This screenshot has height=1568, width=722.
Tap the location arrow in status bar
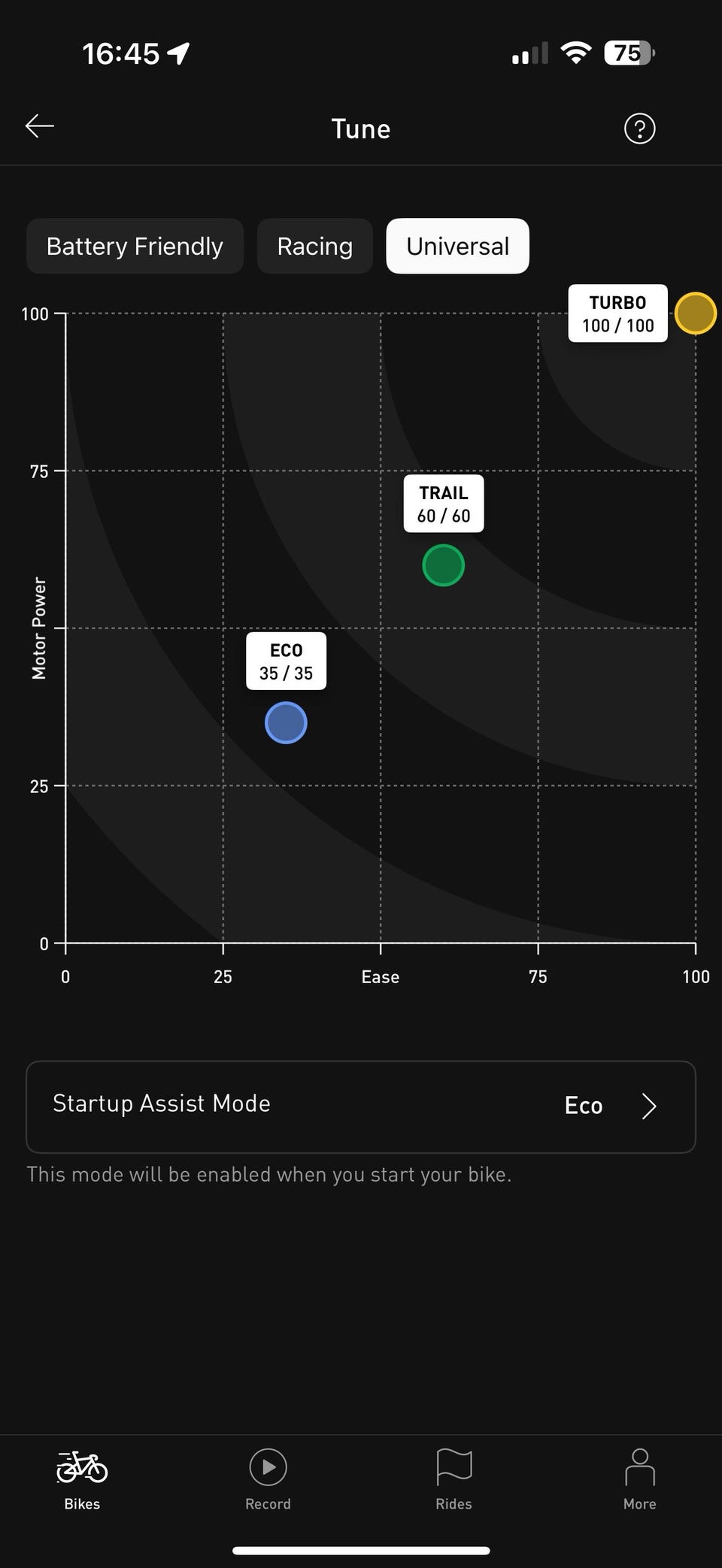(x=178, y=53)
